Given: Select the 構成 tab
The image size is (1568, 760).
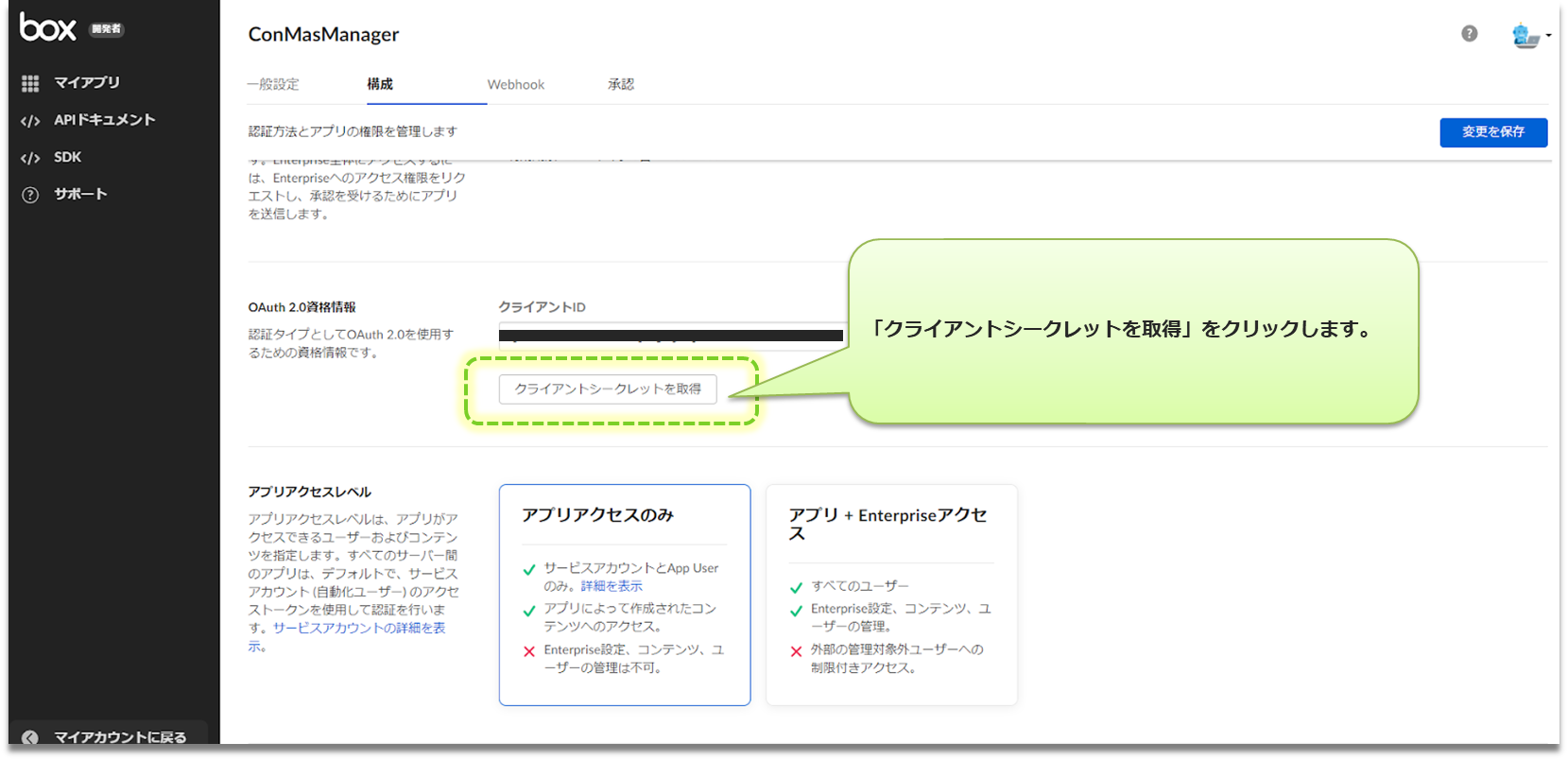Looking at the screenshot, I should point(380,84).
